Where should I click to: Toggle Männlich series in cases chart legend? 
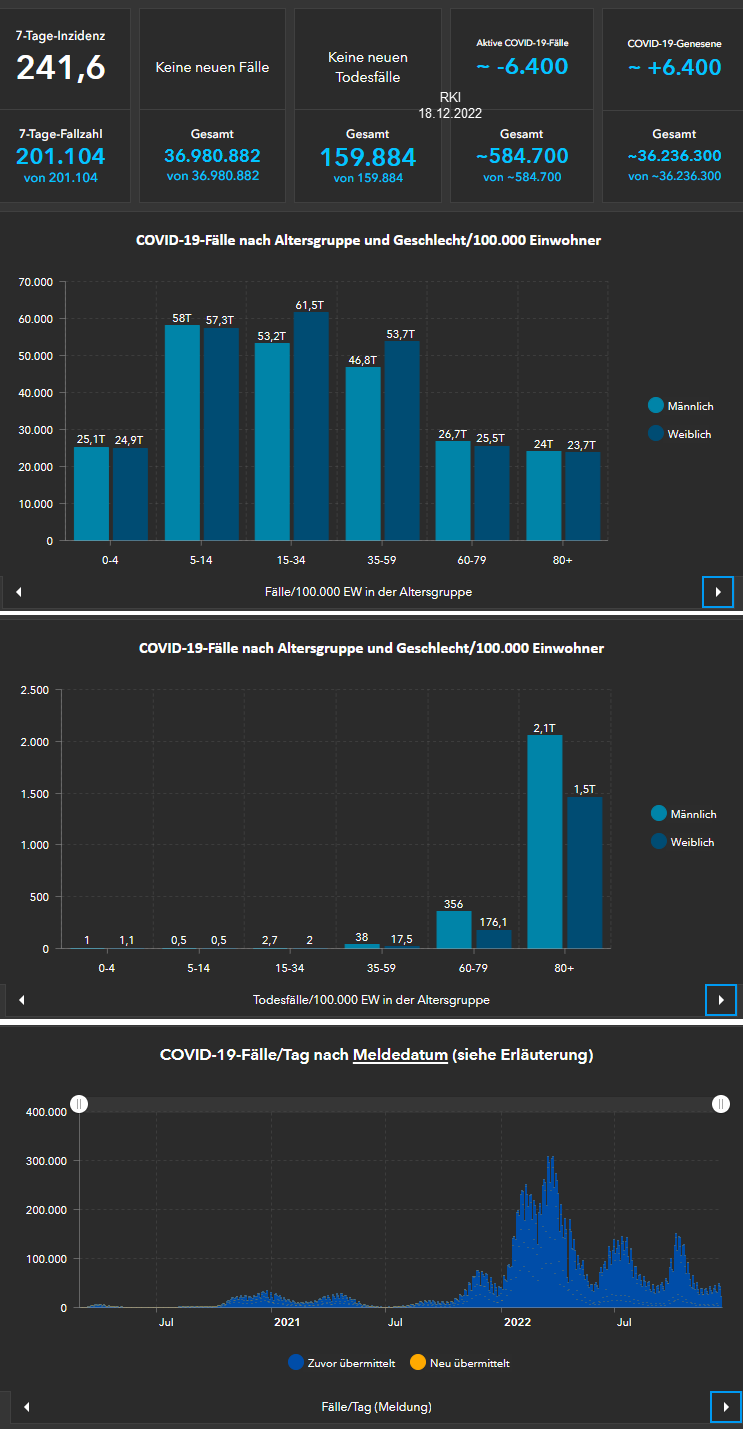[x=656, y=406]
